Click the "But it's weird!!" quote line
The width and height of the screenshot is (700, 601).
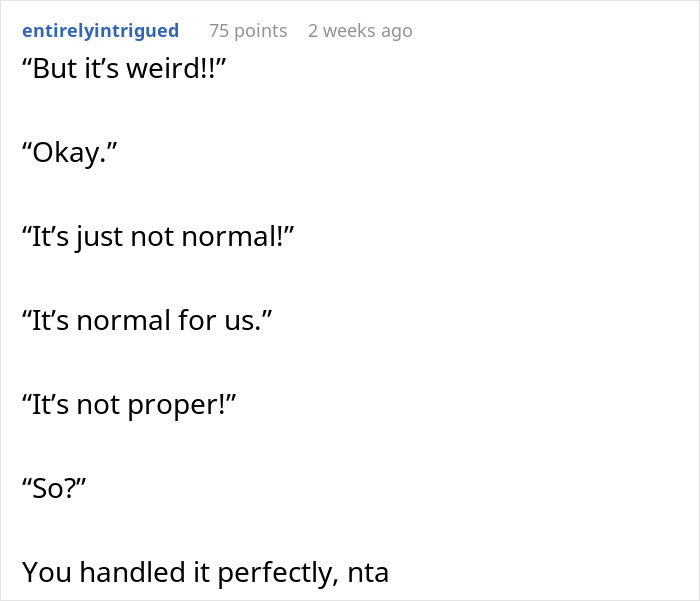124,68
